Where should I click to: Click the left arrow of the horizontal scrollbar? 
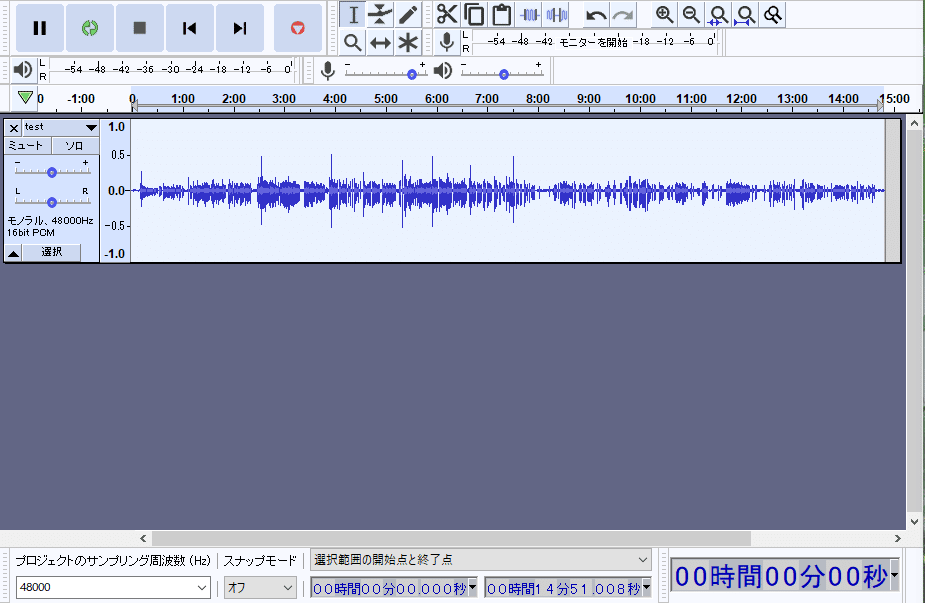coord(143,538)
